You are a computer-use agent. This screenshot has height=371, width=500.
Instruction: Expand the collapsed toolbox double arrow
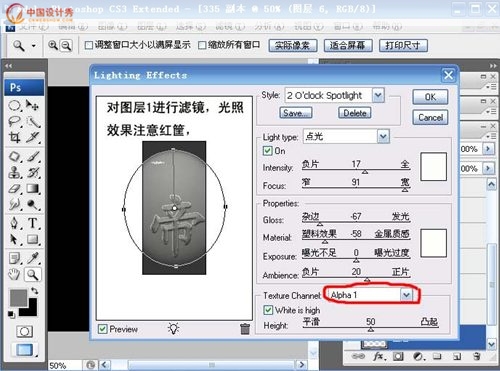tap(8, 66)
